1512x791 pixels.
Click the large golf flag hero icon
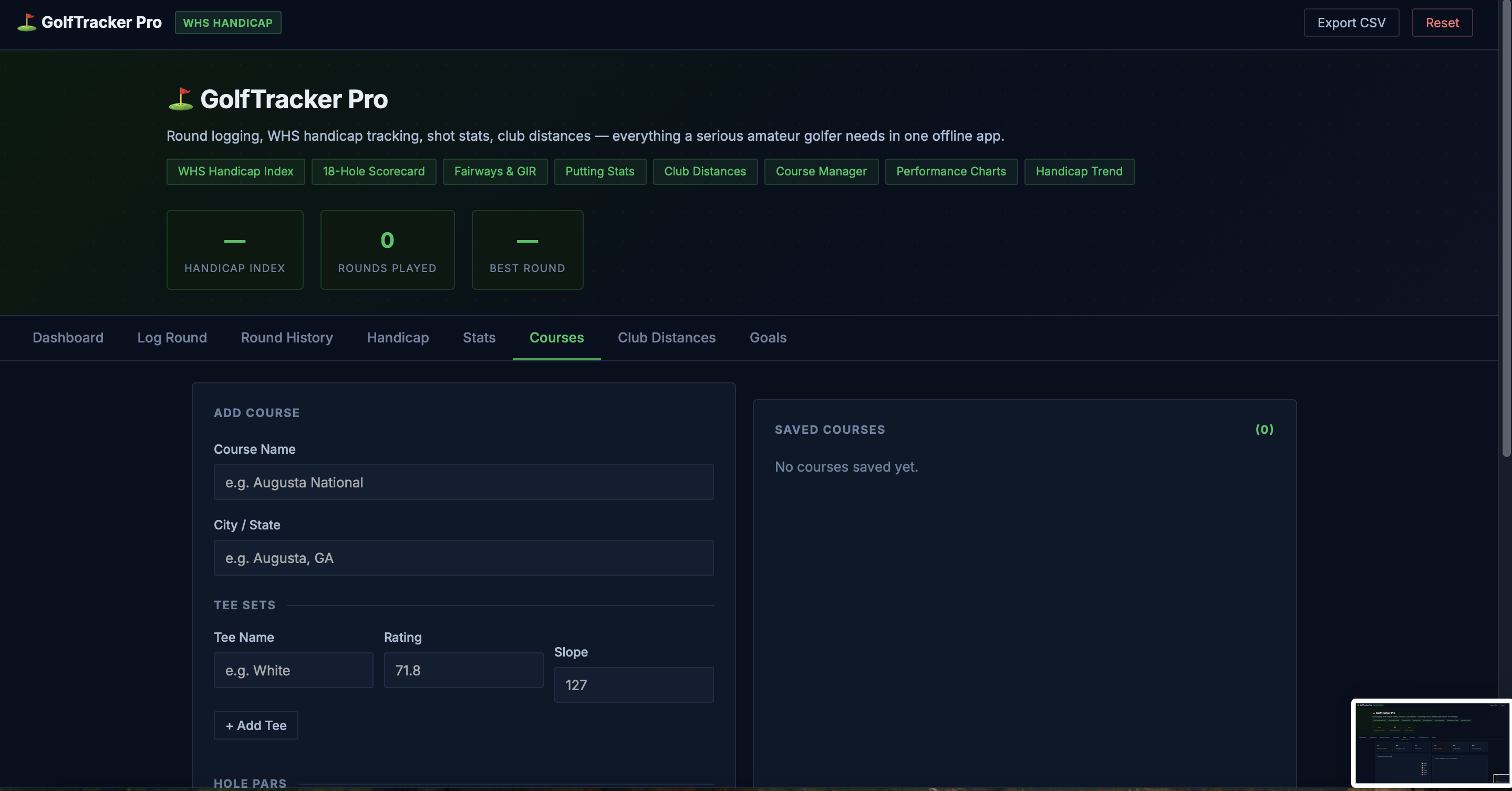pyautogui.click(x=180, y=99)
